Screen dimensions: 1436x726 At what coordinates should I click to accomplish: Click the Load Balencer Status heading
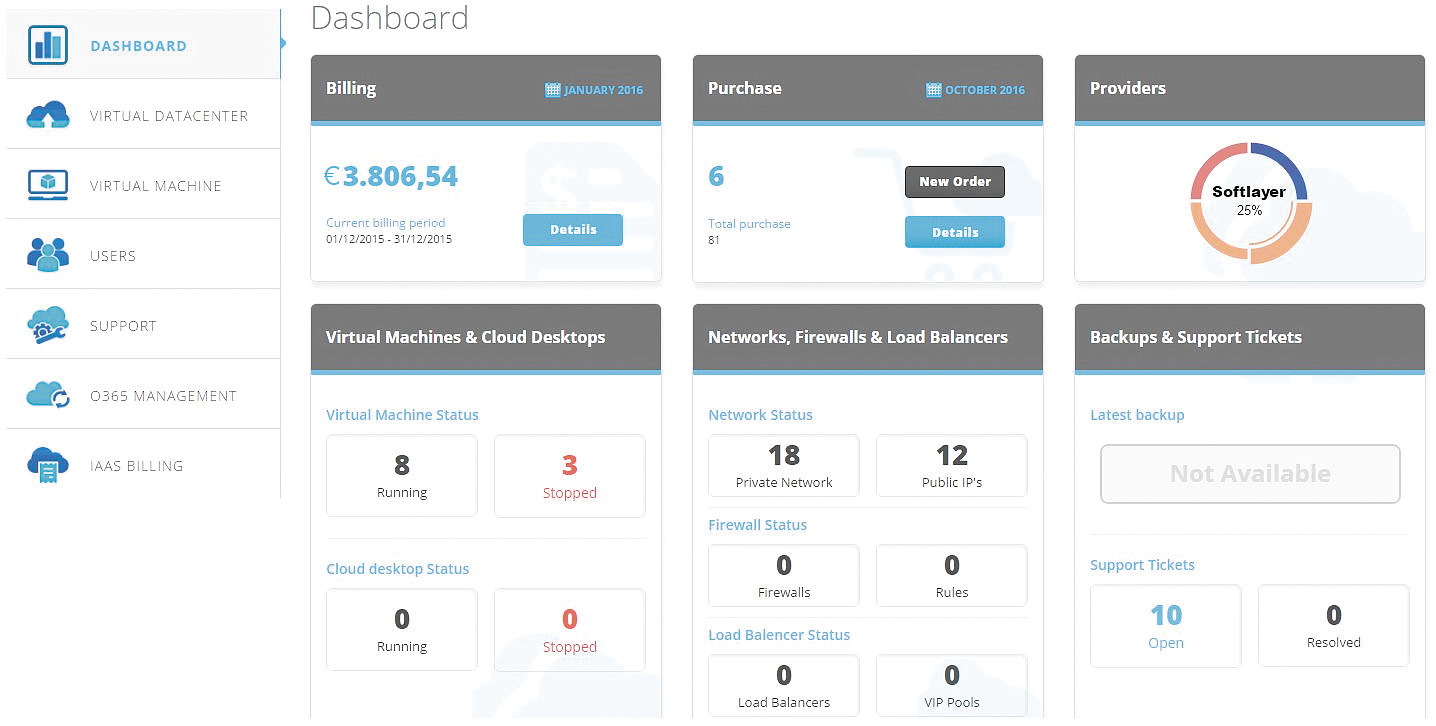(x=779, y=635)
